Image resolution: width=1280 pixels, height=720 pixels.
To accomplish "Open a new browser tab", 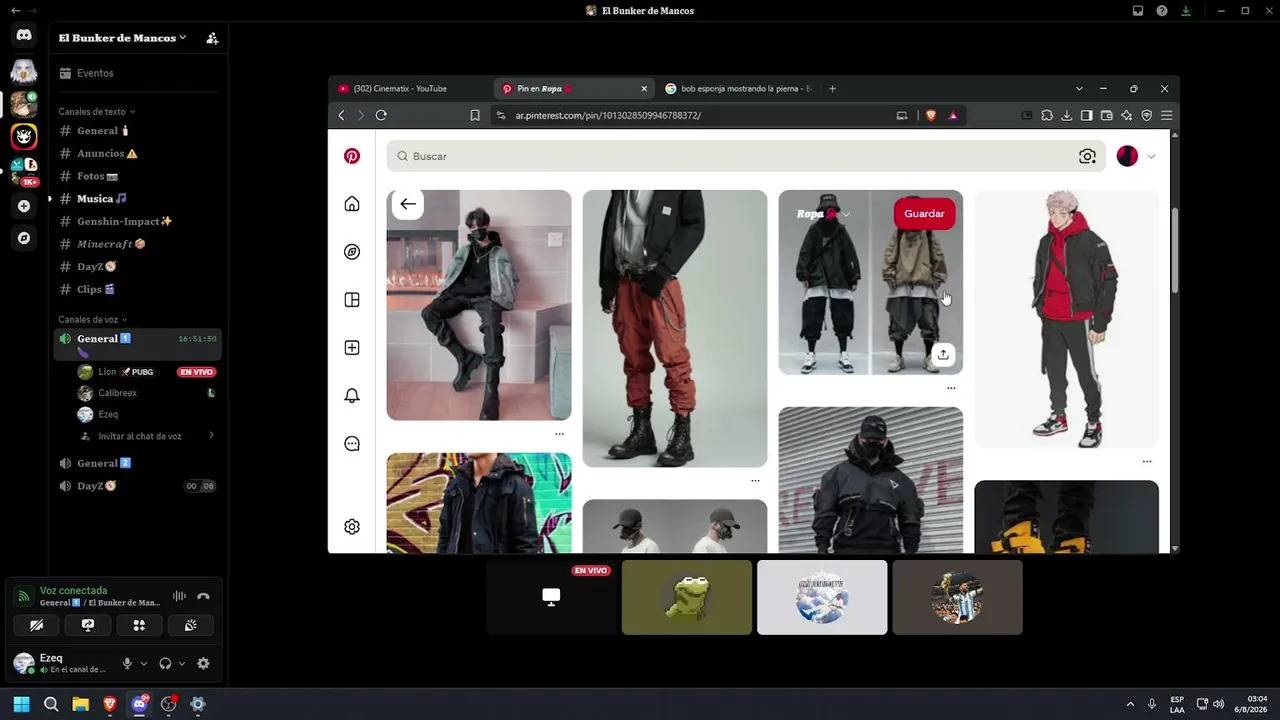I will coord(832,88).
